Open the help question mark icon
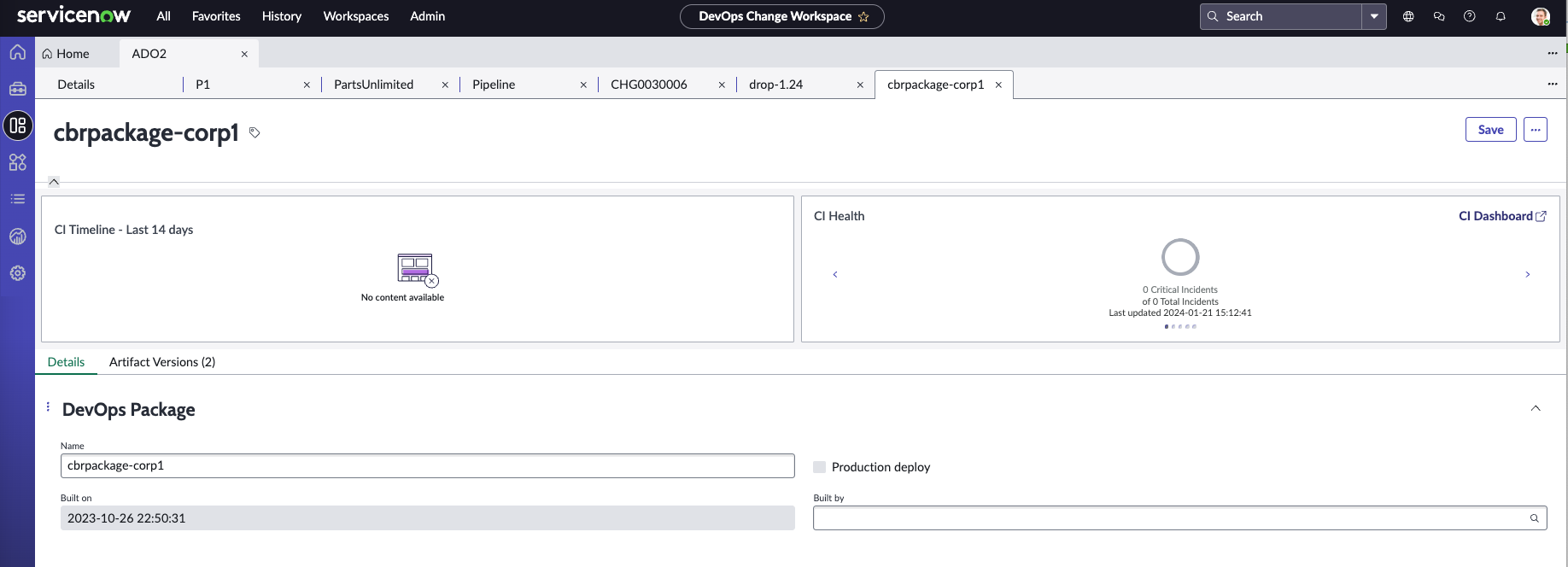The height and width of the screenshot is (567, 1568). pyautogui.click(x=1470, y=16)
